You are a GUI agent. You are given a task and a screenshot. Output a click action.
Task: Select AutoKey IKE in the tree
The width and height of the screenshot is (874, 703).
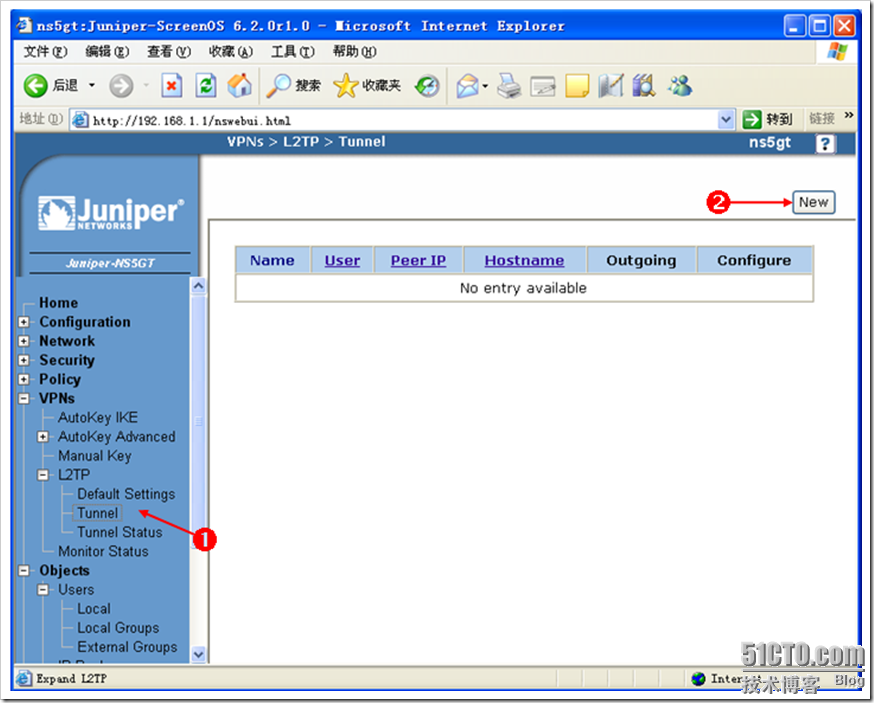(x=98, y=418)
